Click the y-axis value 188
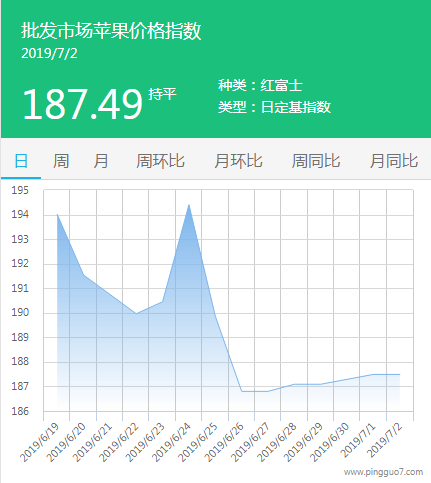This screenshot has width=431, height=483. pos(20,362)
